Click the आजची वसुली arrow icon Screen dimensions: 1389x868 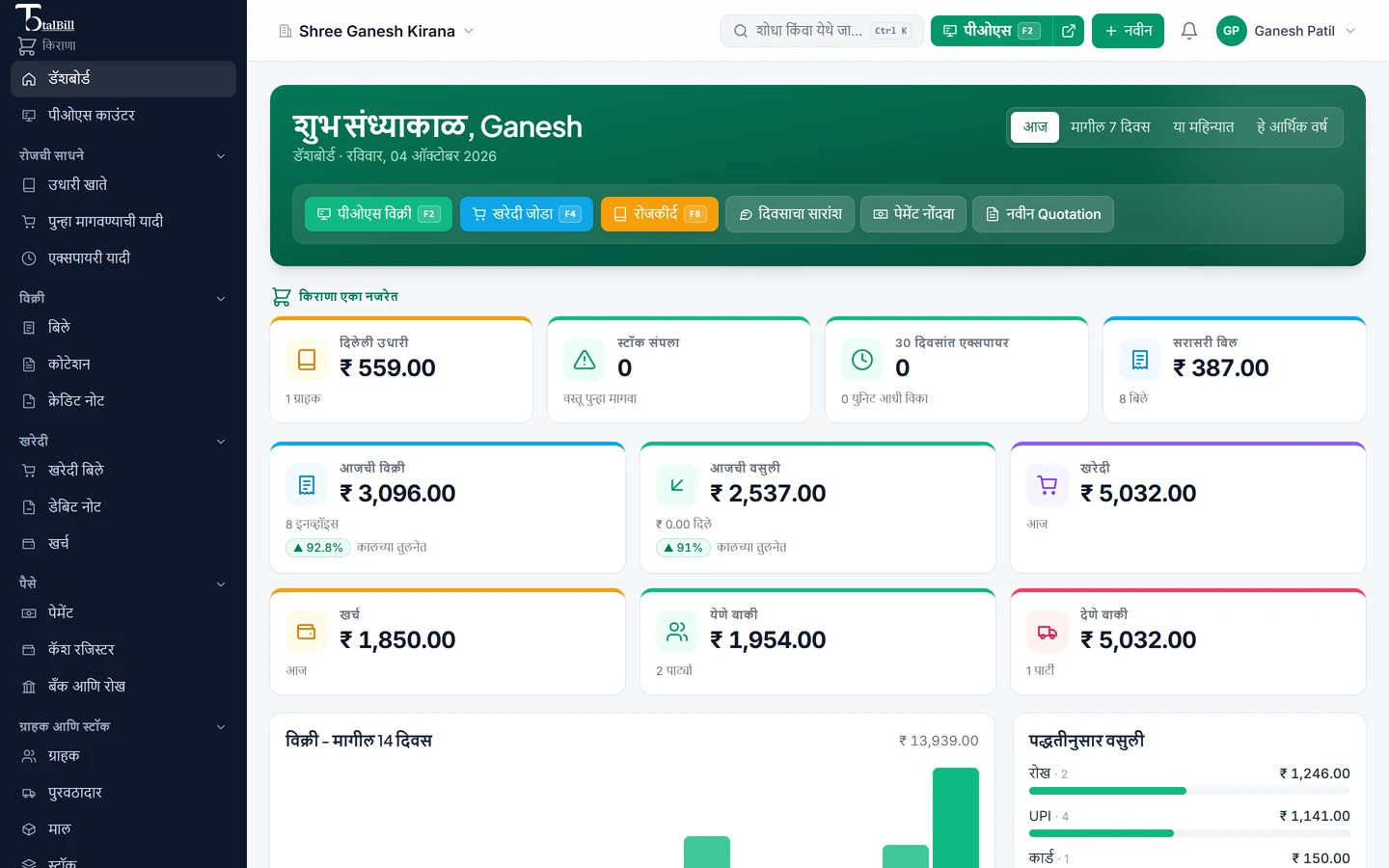677,485
